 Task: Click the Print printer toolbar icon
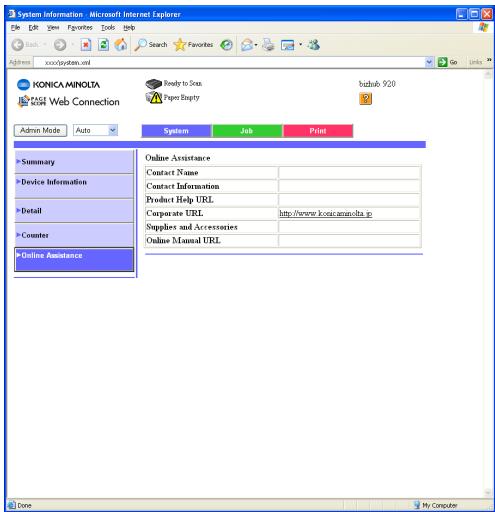click(x=268, y=45)
